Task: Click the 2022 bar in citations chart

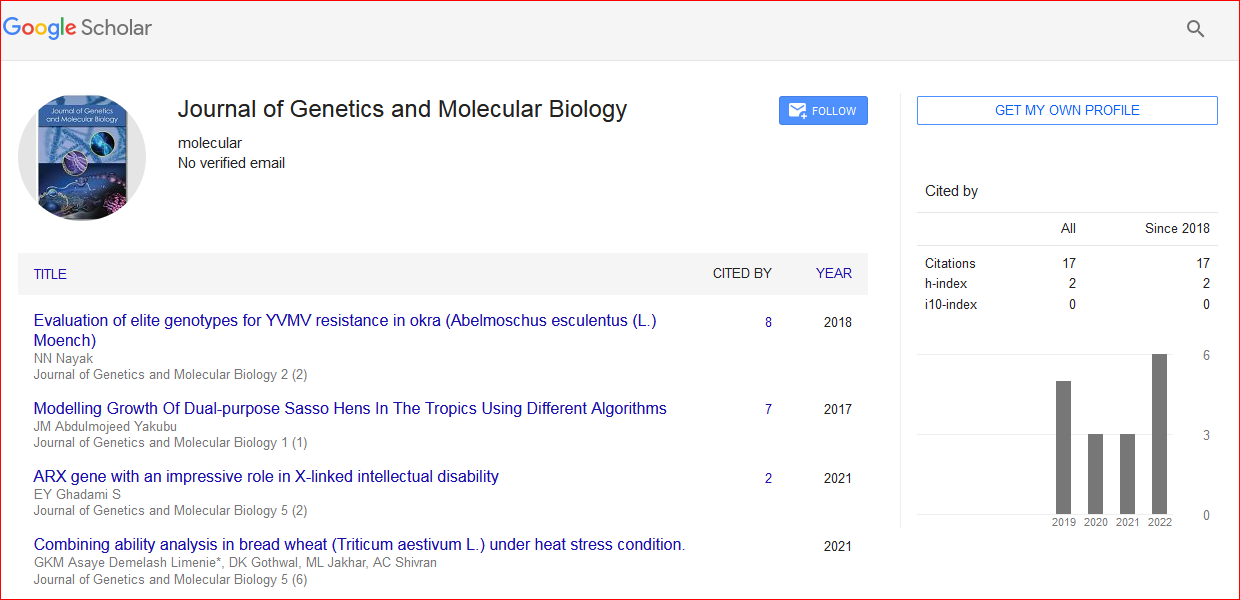Action: [x=1159, y=434]
